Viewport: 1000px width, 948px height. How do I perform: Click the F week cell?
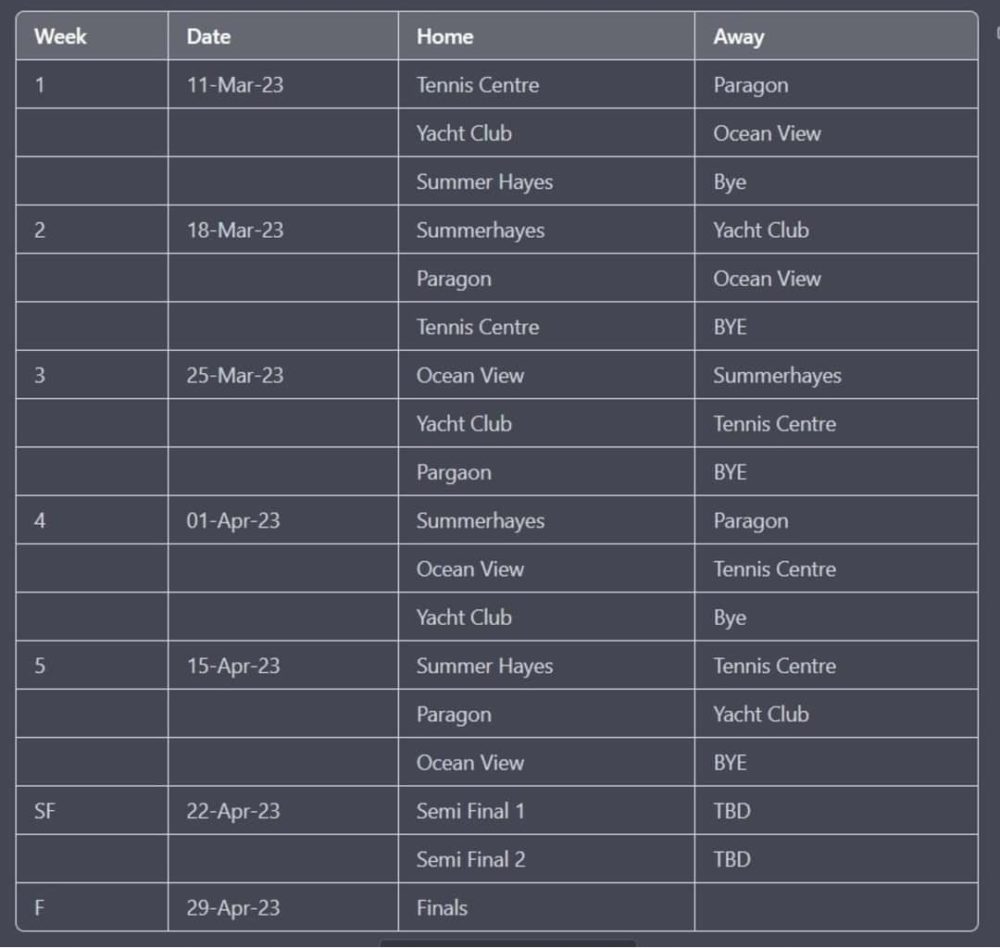coord(92,908)
